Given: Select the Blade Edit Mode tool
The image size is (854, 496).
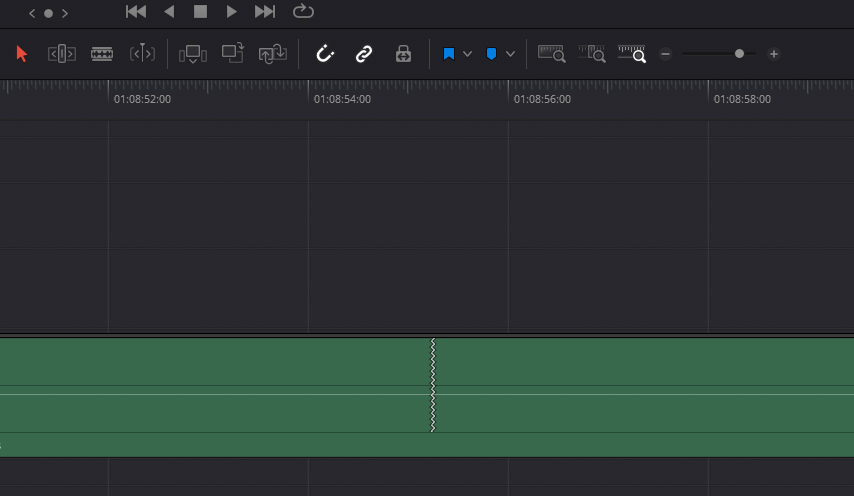Looking at the screenshot, I should [143, 54].
